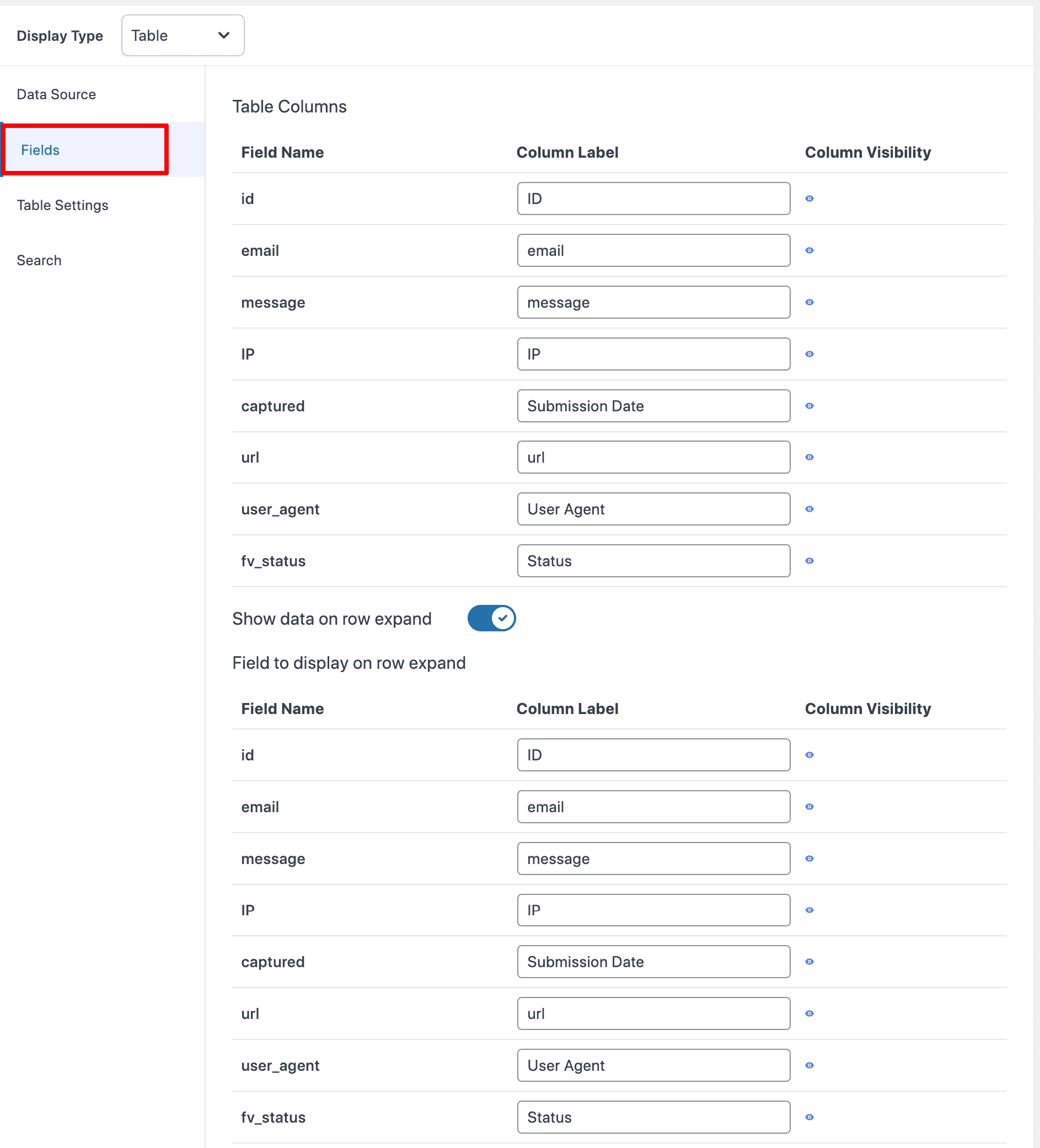Edit the row-expand Status label field
This screenshot has height=1148, width=1040.
click(654, 1117)
